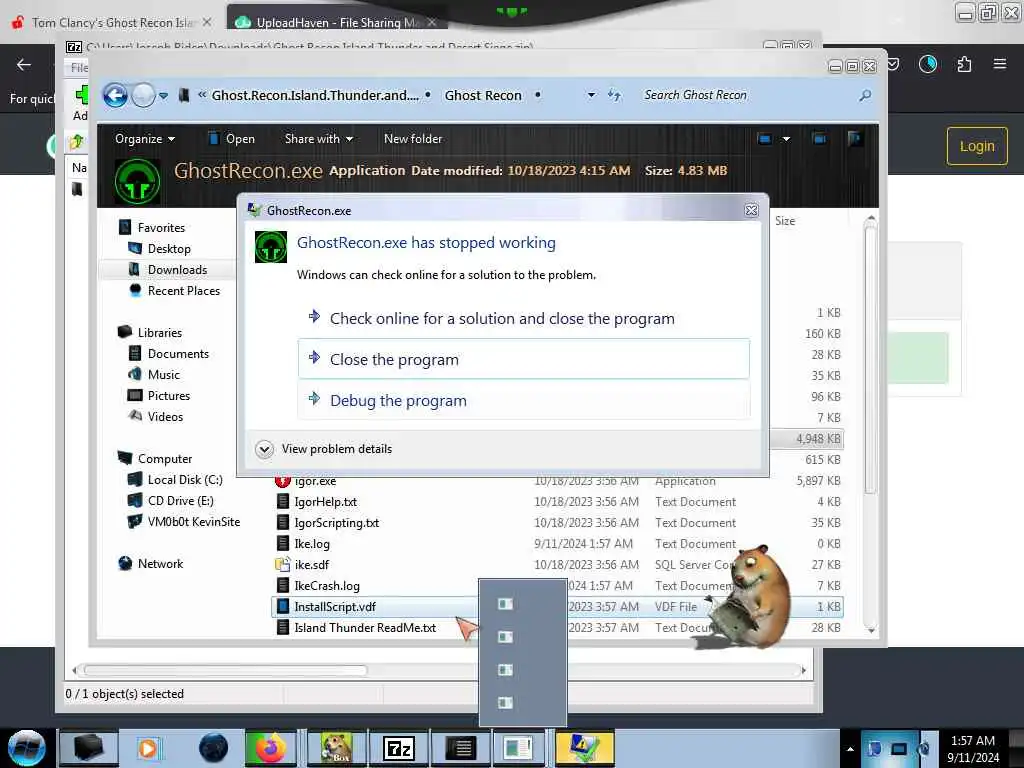Open the Documents library
Viewport: 1024px width, 768px height.
click(x=178, y=353)
